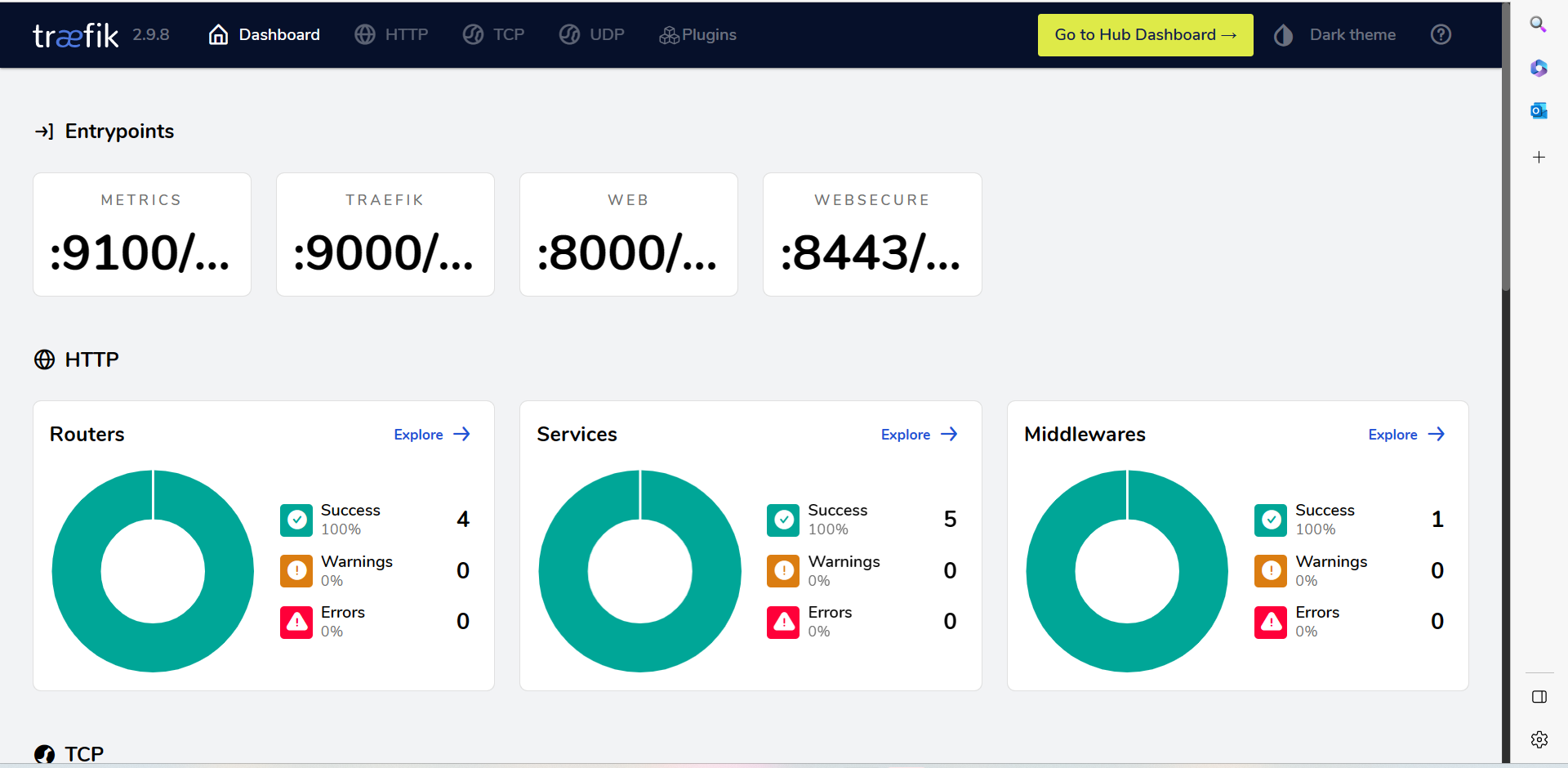Click the Middlewares Success check icon
This screenshot has width=1568, height=768.
(1271, 520)
